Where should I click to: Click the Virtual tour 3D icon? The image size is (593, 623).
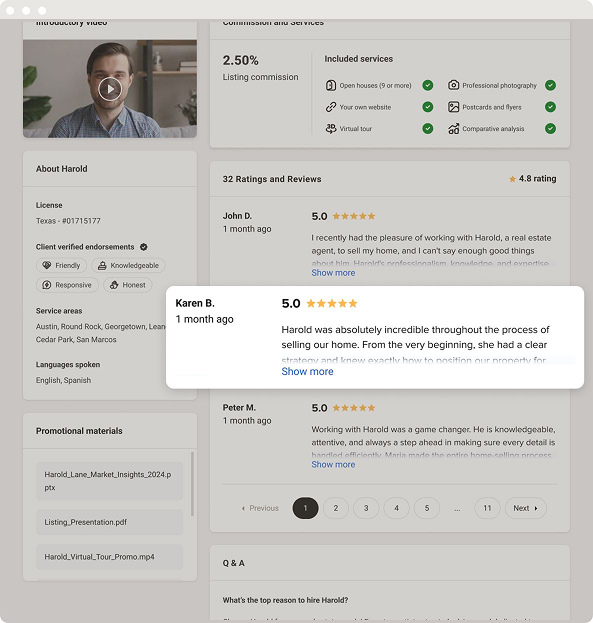(x=331, y=129)
